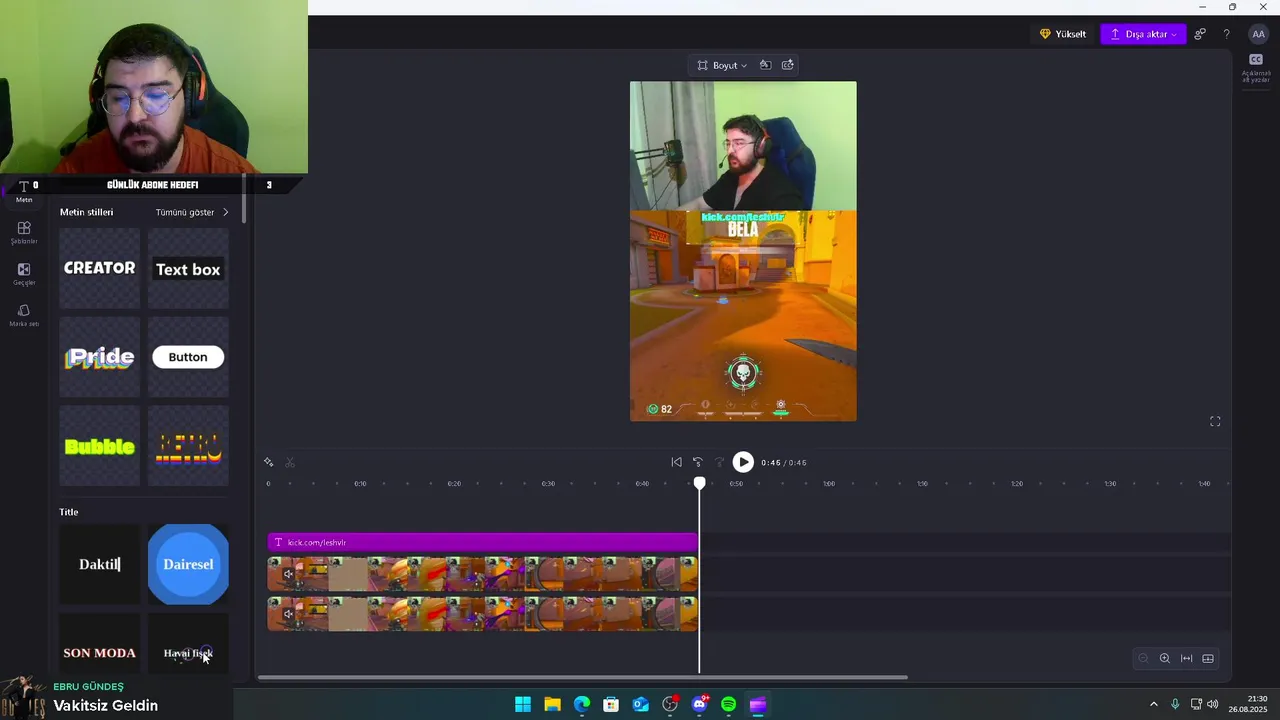Click the timeline layout icon beside fit-to-width
This screenshot has height=720, width=1280.
click(x=1208, y=658)
